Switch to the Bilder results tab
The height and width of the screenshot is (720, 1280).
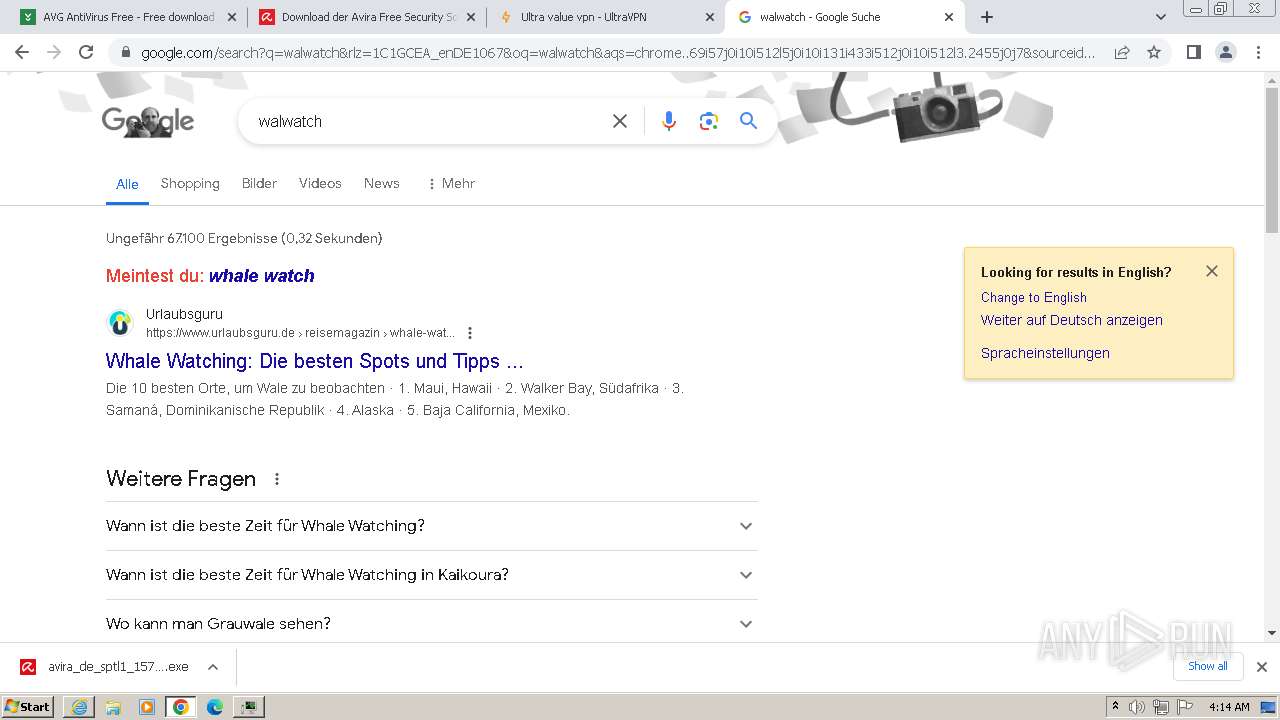(259, 183)
